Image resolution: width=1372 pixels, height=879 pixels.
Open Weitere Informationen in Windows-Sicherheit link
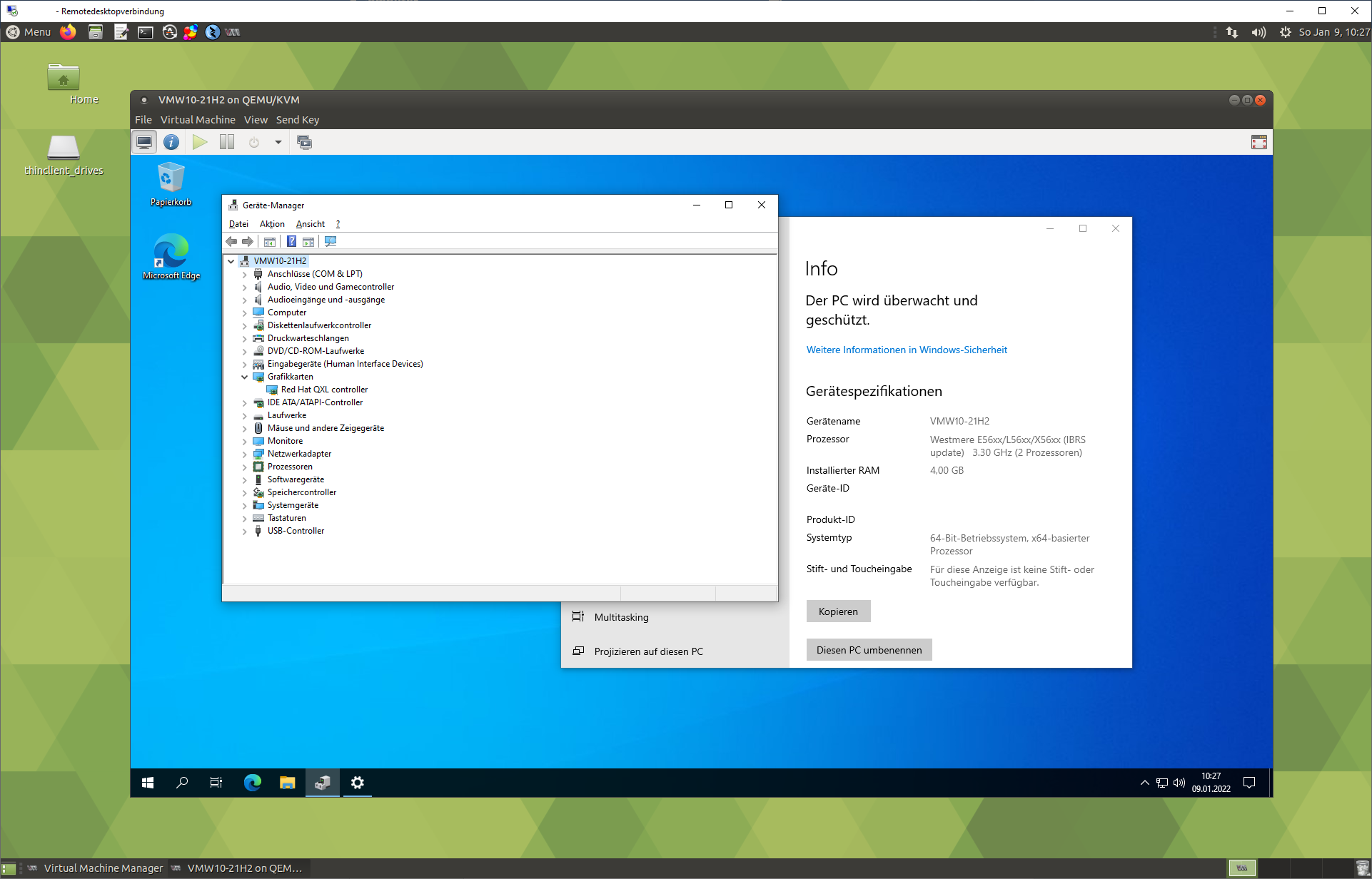907,350
